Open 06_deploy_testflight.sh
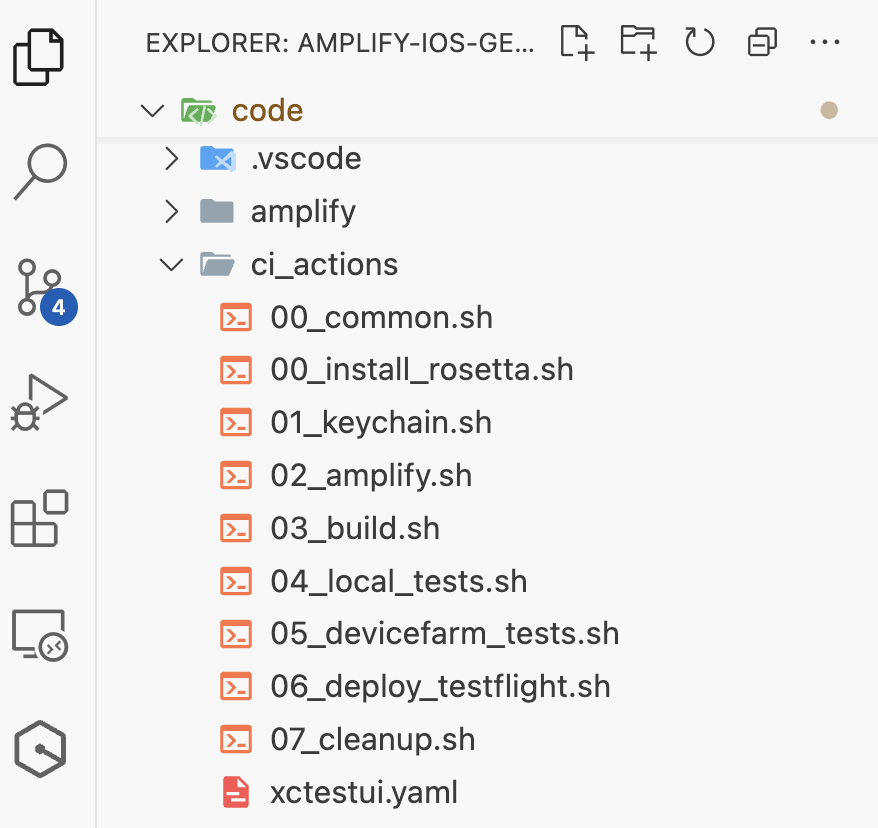878x828 pixels. pos(440,686)
